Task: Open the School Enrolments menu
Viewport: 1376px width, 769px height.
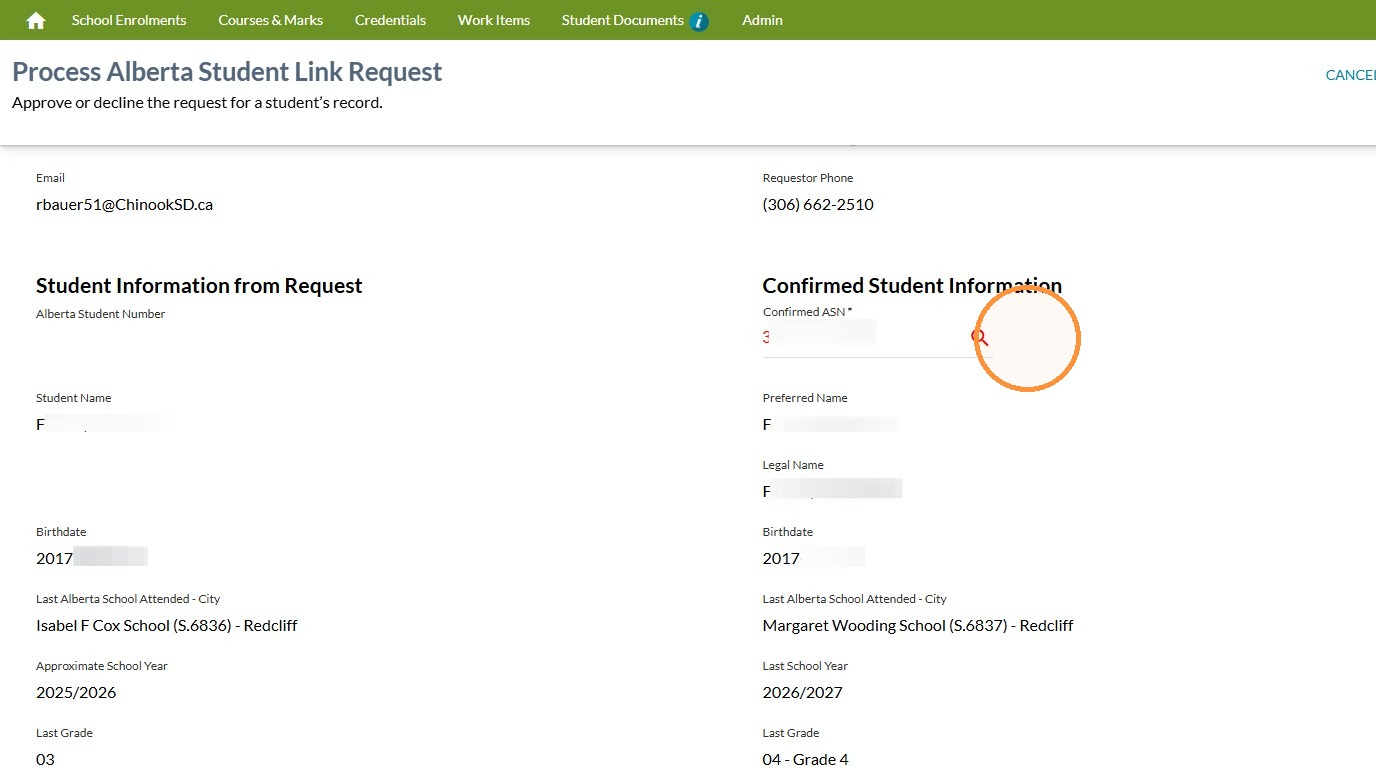Action: click(129, 20)
